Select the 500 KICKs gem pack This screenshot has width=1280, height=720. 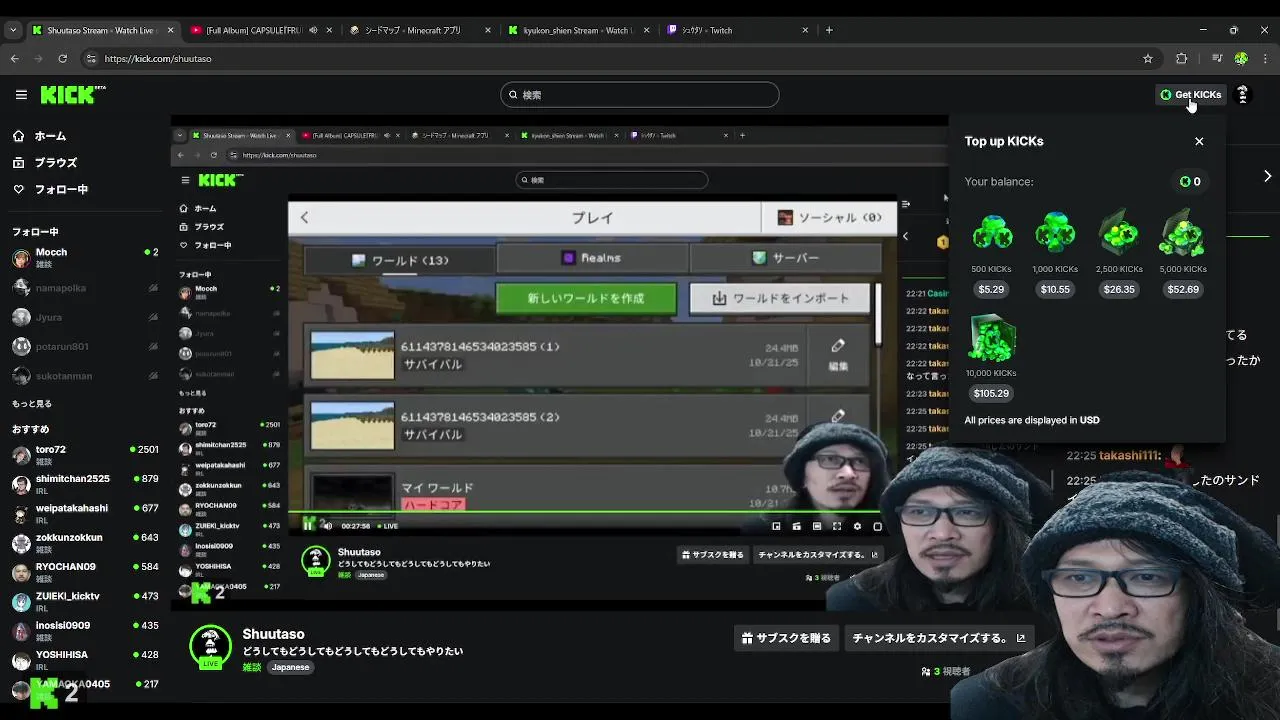tap(992, 231)
